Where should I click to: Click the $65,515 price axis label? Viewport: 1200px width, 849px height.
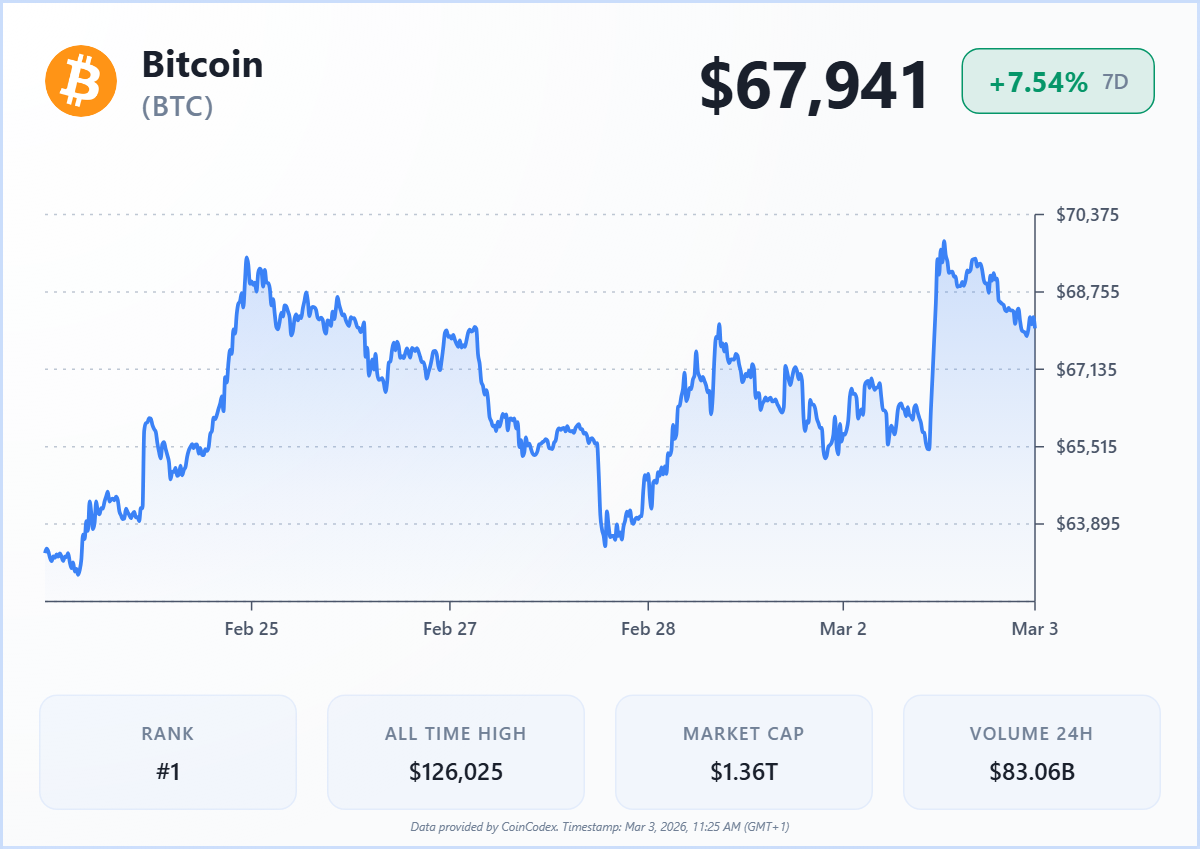(x=1087, y=447)
